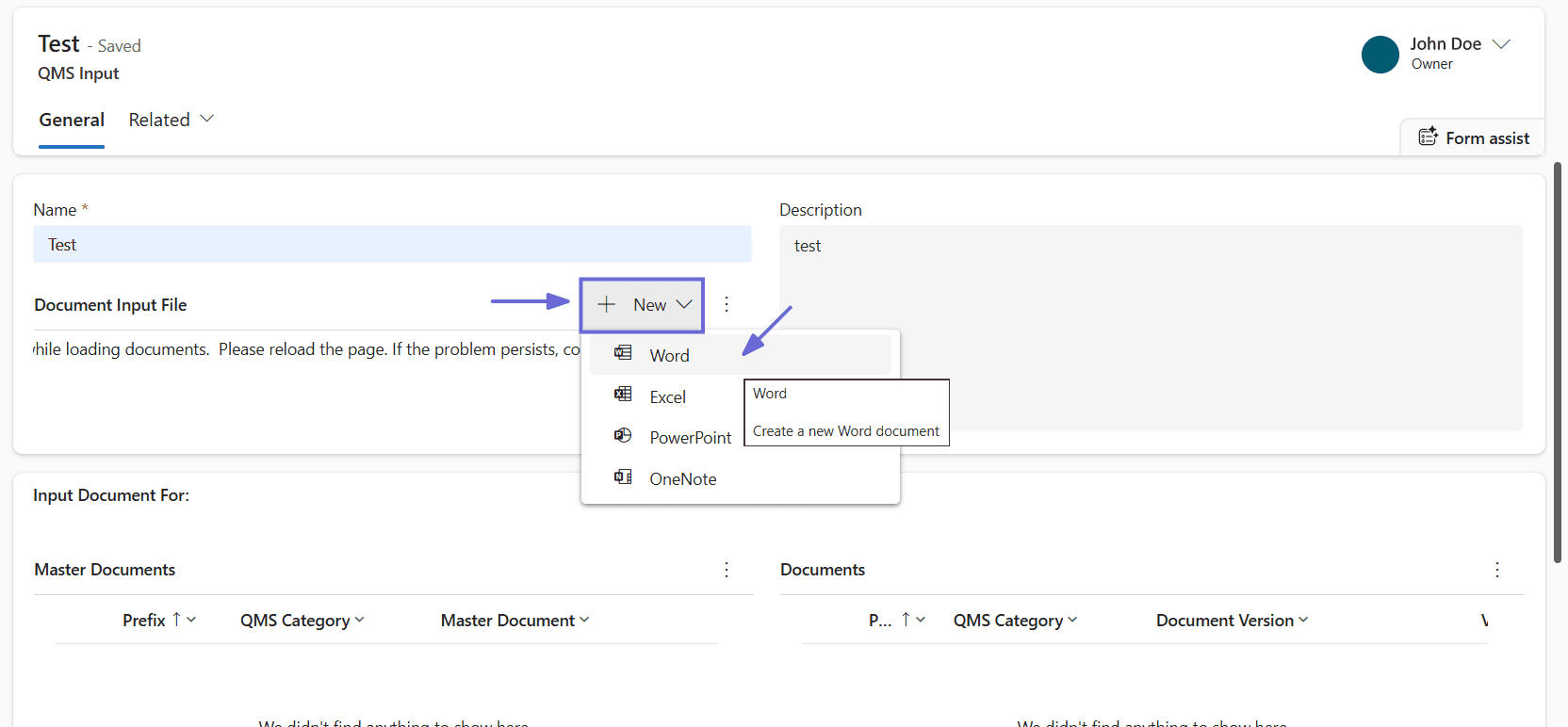Click the Document Input File heading
Image resolution: width=1568 pixels, height=727 pixels.
point(110,305)
